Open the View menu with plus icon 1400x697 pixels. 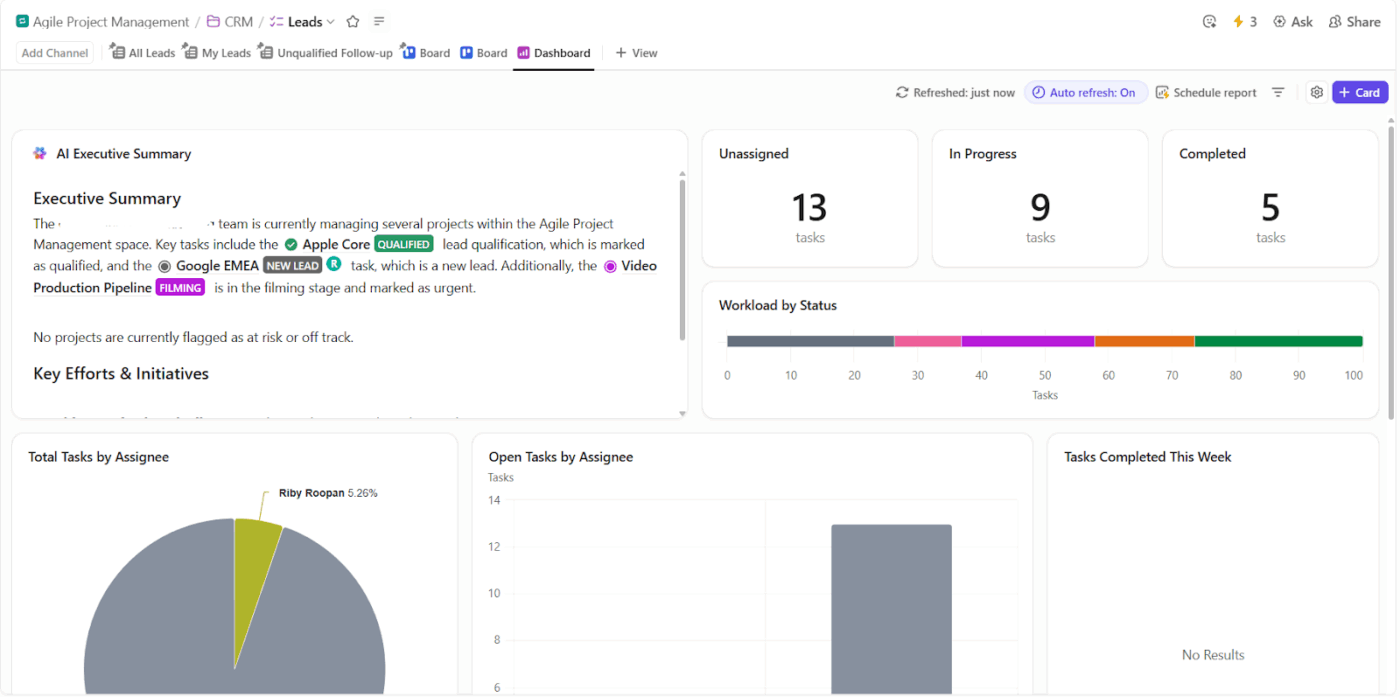coord(636,52)
